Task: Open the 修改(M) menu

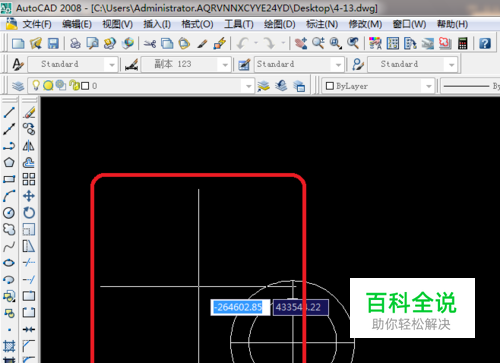Action: [x=365, y=24]
